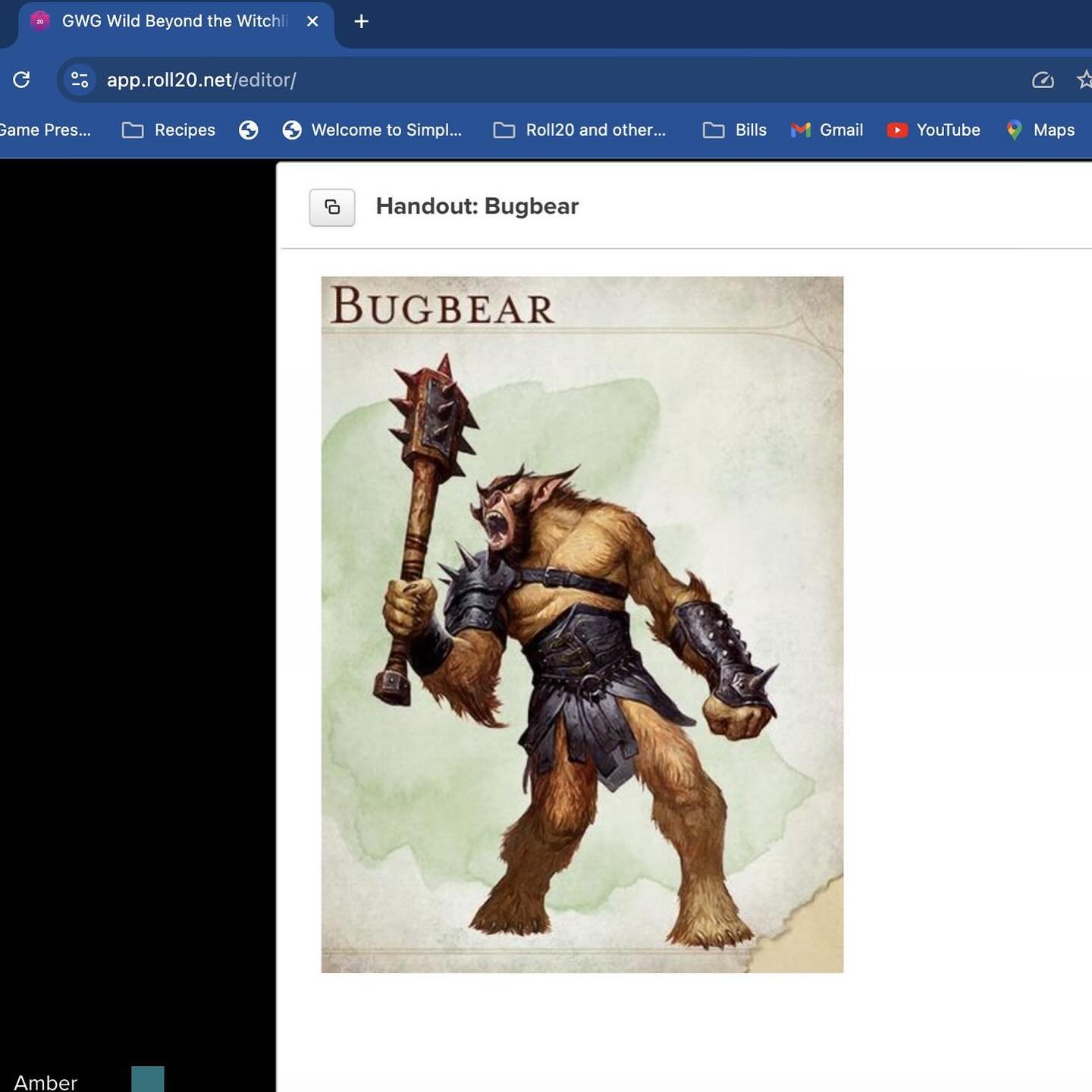This screenshot has height=1092, width=1092.
Task: Open the Game Pres... bookmark folder
Action: click(x=45, y=130)
